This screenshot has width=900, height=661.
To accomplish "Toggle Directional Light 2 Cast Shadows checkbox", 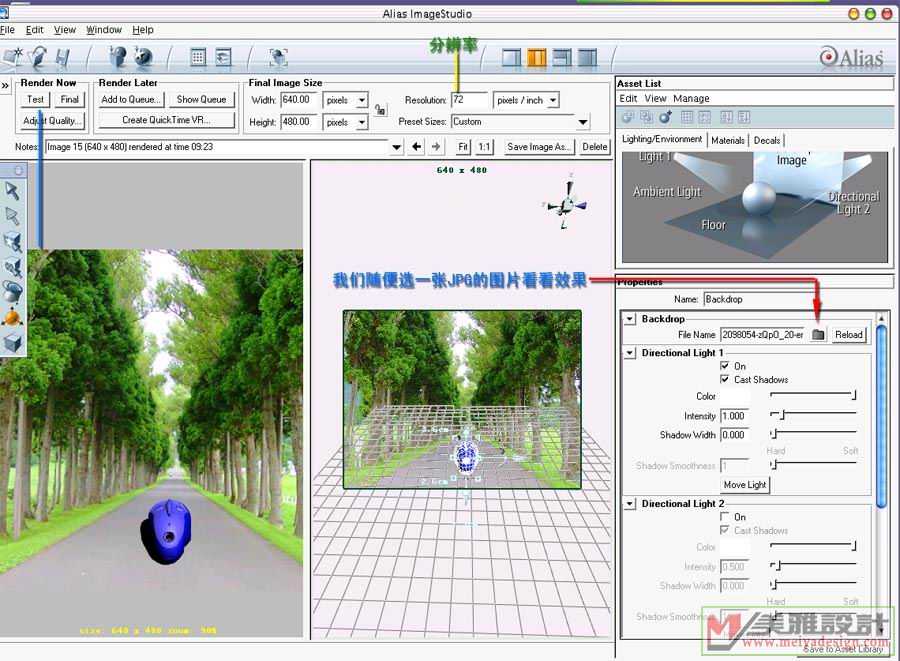I will (x=724, y=530).
